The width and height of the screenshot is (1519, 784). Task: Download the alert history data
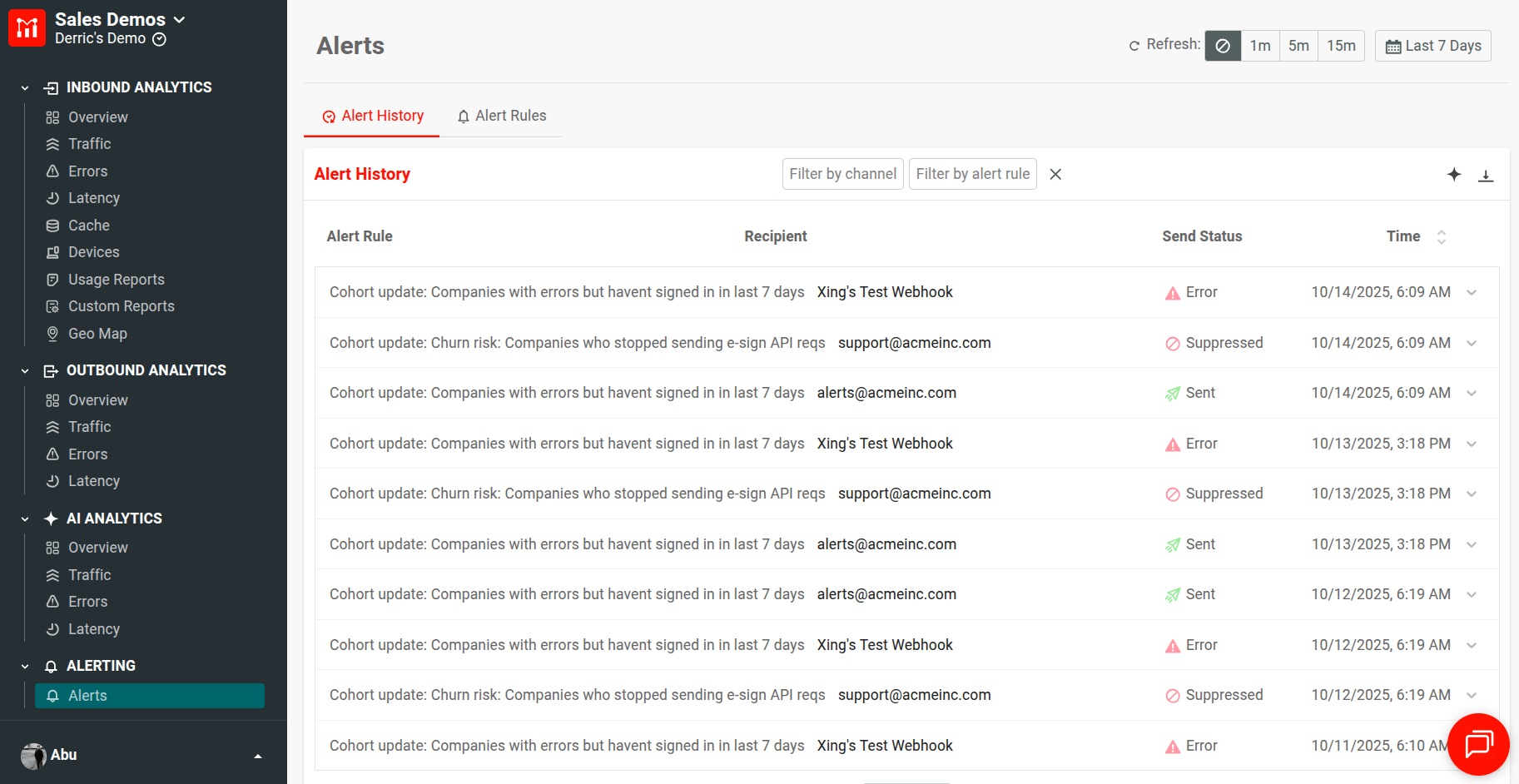(1487, 175)
